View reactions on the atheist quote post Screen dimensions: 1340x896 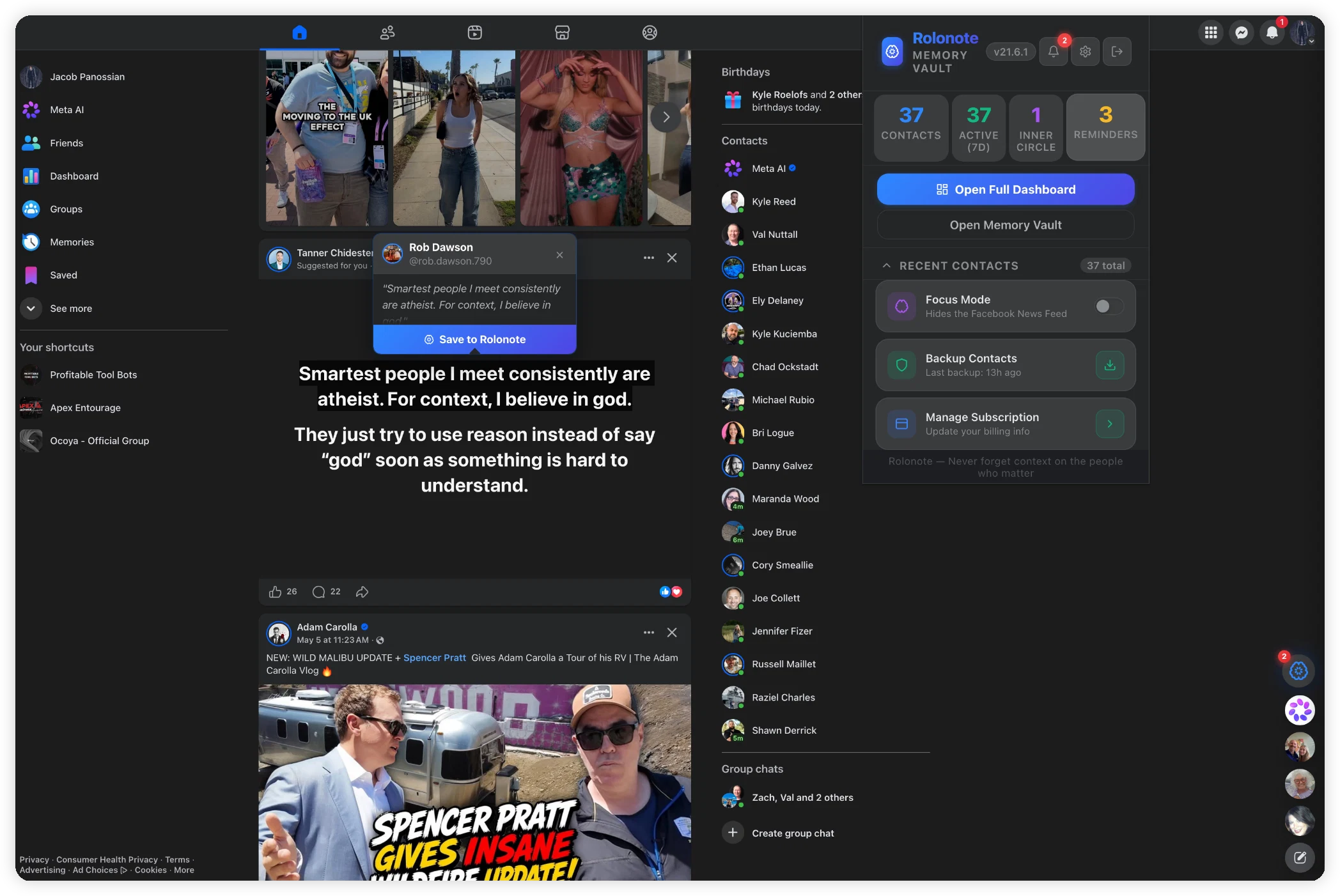[671, 592]
